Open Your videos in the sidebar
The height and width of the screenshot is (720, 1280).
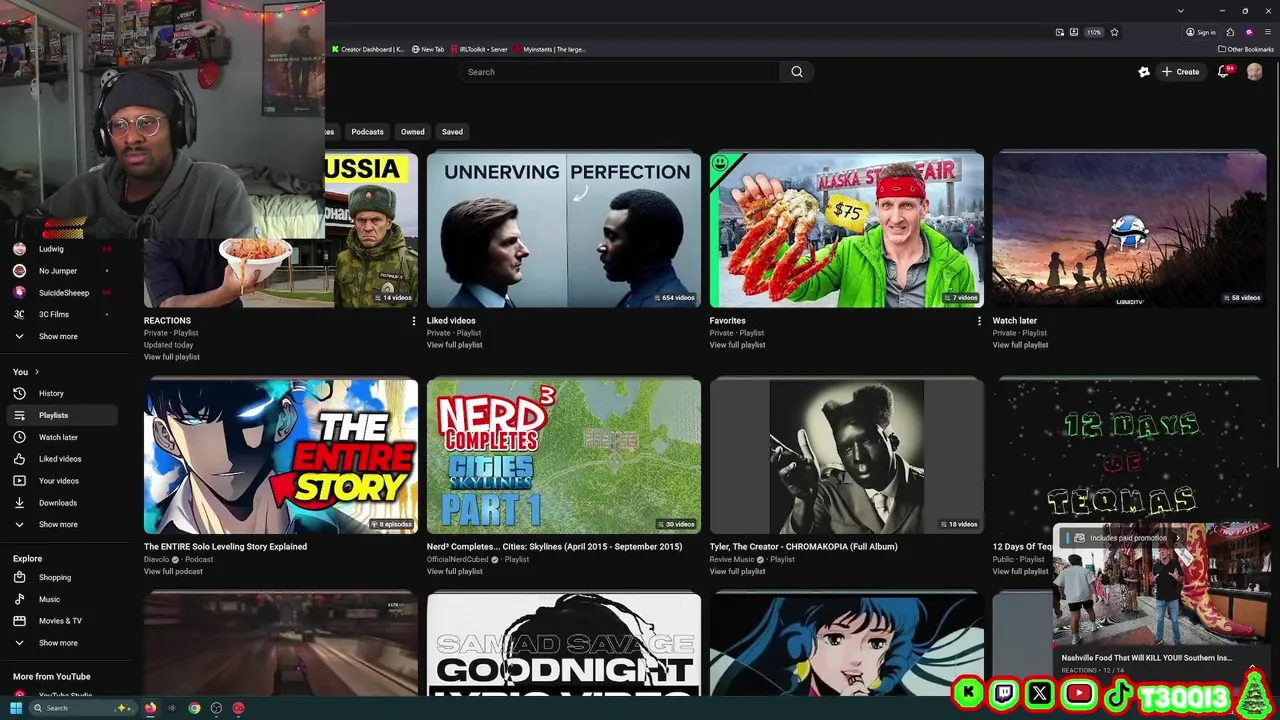64,481
